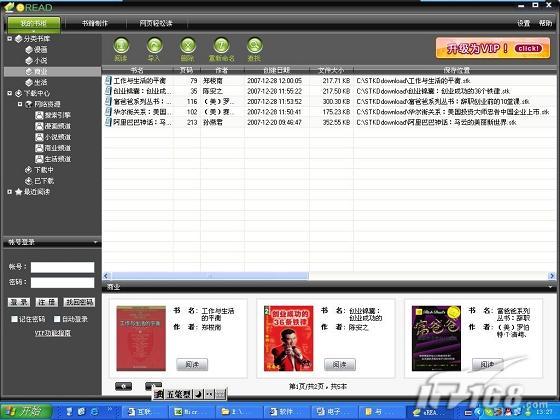The image size is (560, 420).
Task: Open the 网页轻松读 tab
Action: pos(156,24)
